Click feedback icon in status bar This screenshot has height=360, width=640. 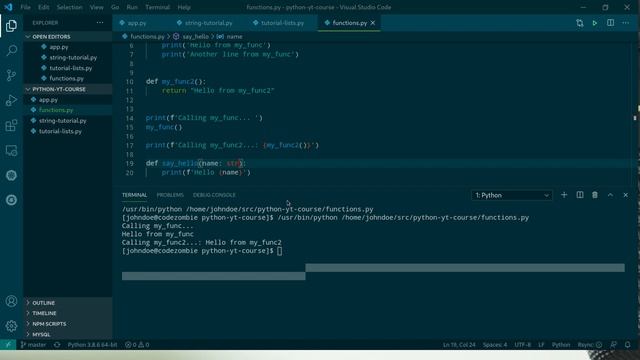click(613, 344)
